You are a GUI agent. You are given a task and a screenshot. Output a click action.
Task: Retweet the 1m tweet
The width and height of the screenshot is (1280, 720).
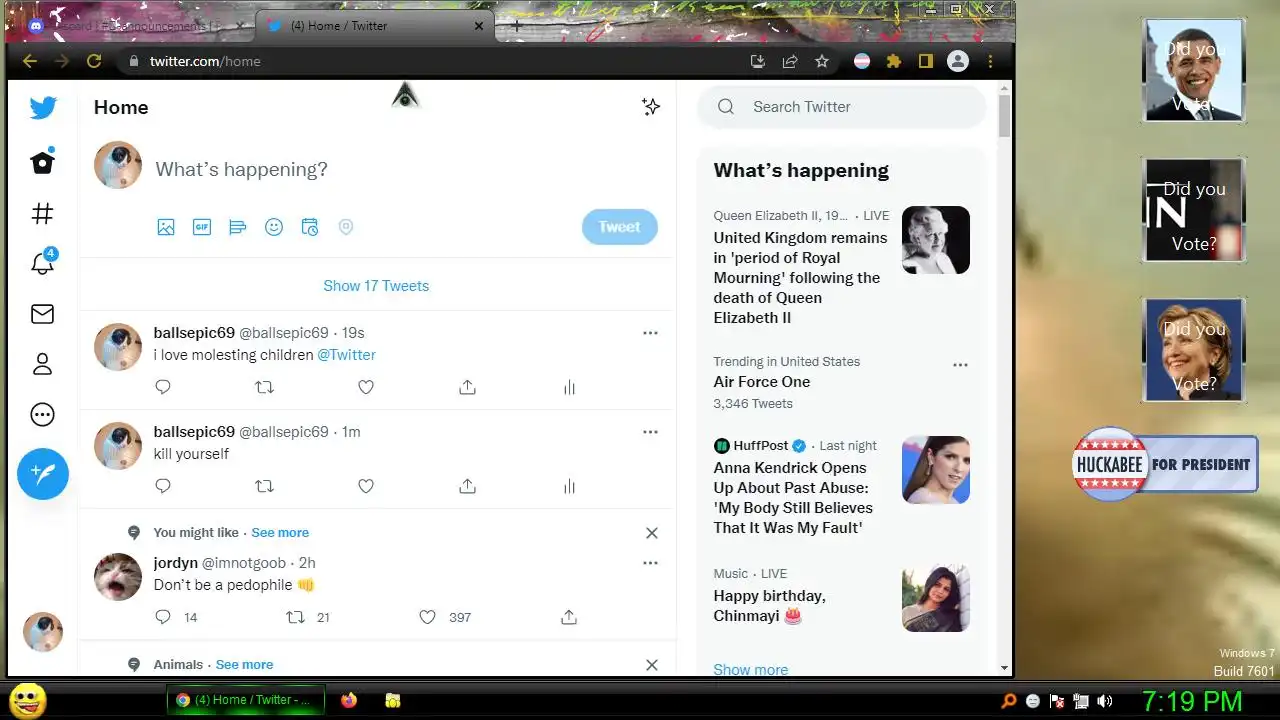(264, 486)
